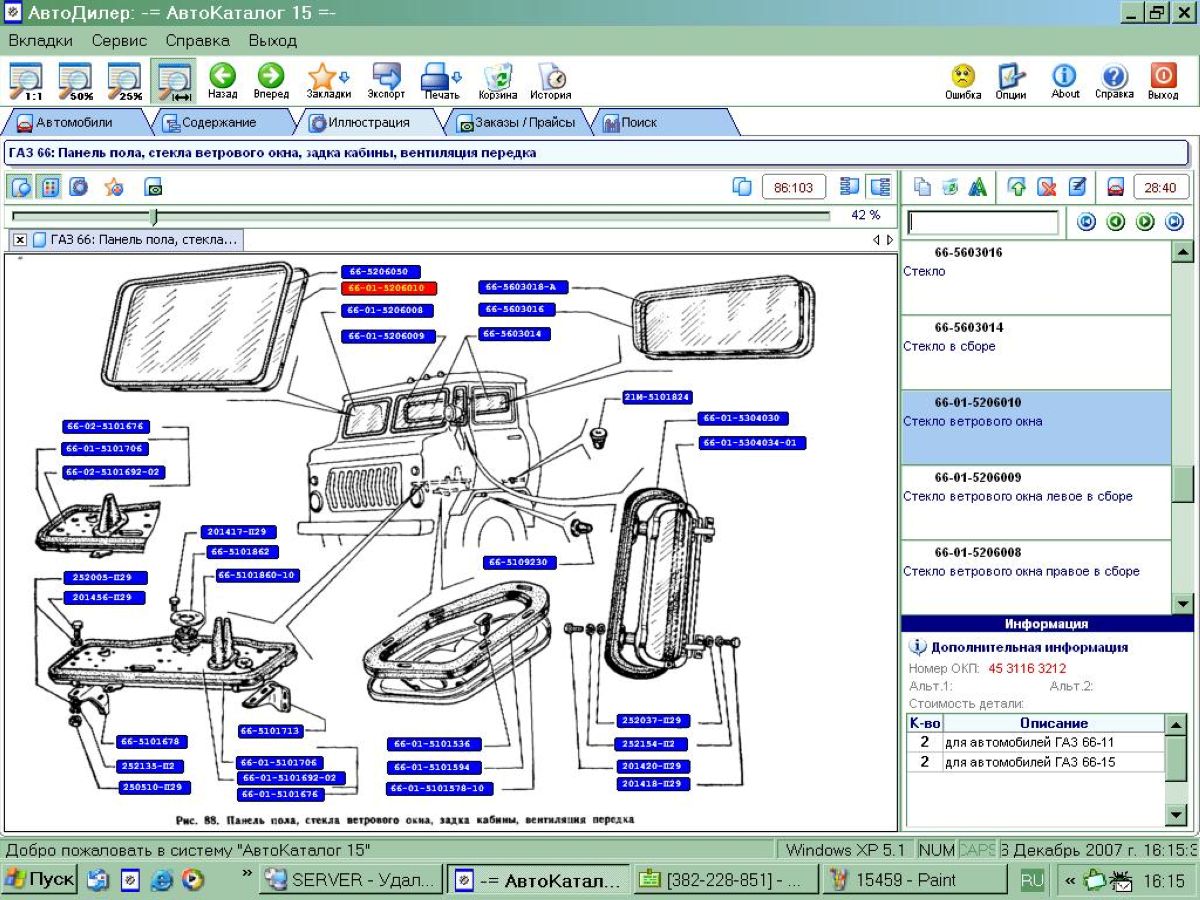Close the ГАЗ 66 illustration tab

coord(20,240)
